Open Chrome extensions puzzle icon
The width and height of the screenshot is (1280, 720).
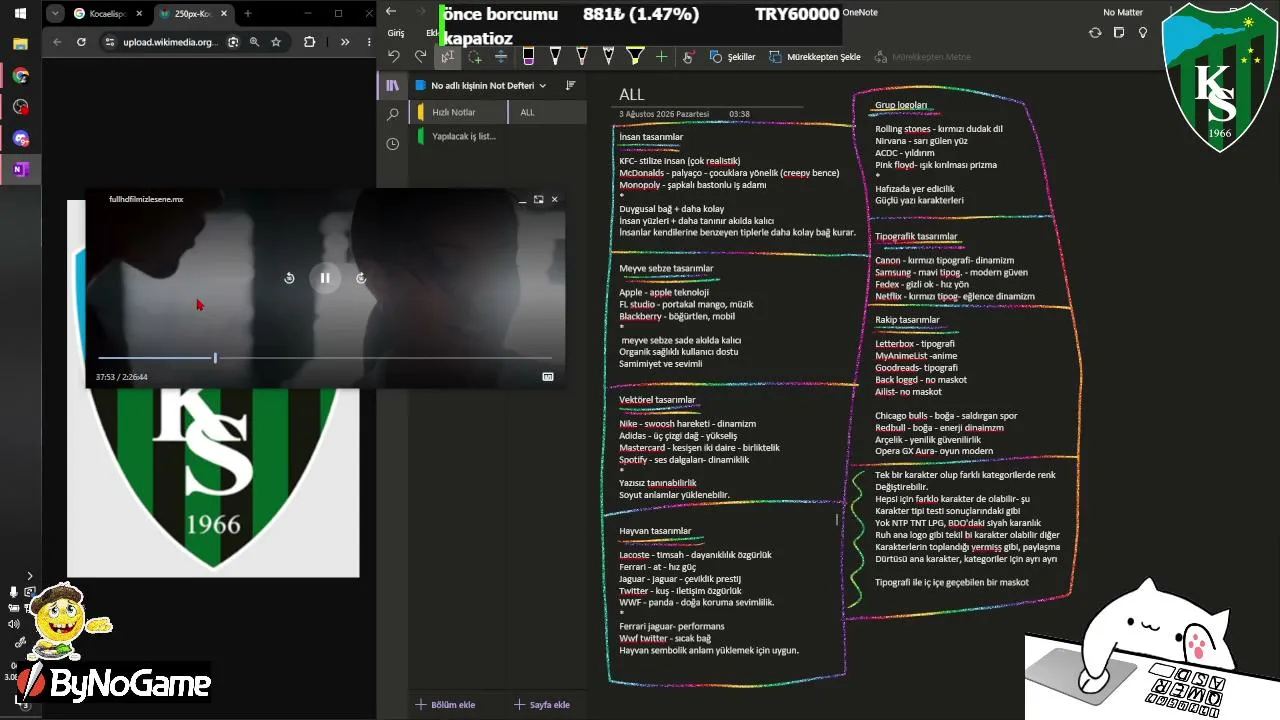pos(309,42)
